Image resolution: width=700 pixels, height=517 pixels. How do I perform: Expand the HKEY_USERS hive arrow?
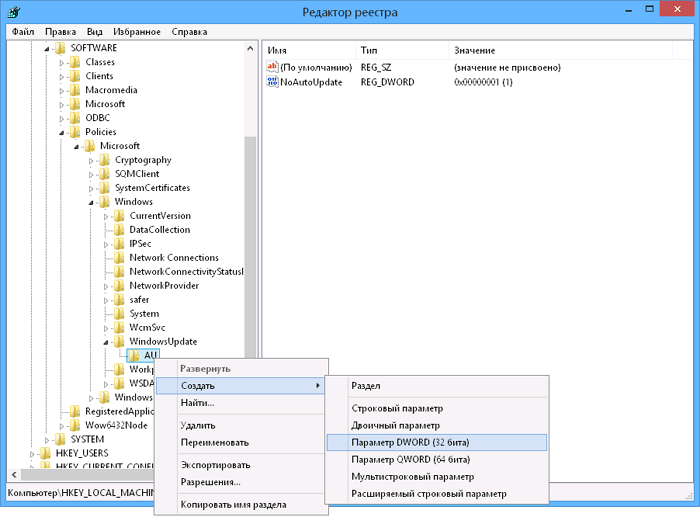click(x=32, y=454)
